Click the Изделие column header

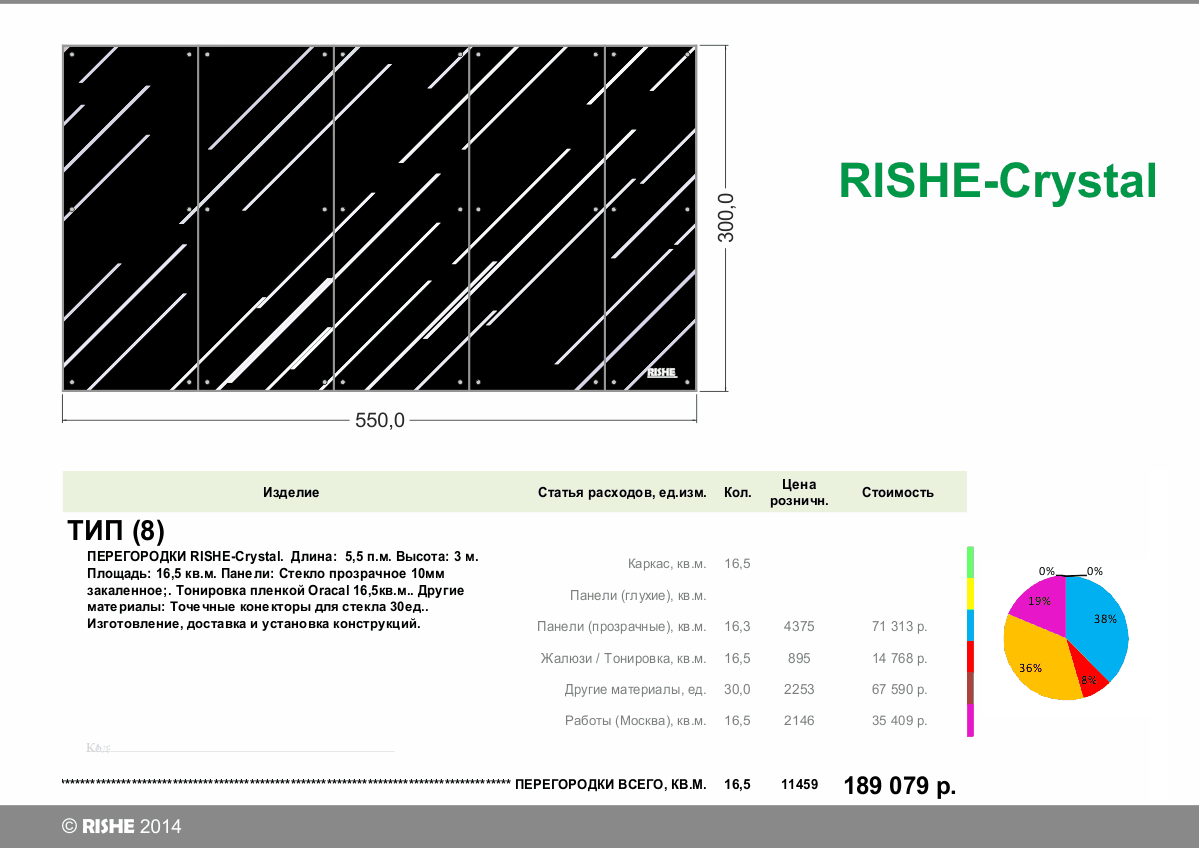pyautogui.click(x=291, y=492)
